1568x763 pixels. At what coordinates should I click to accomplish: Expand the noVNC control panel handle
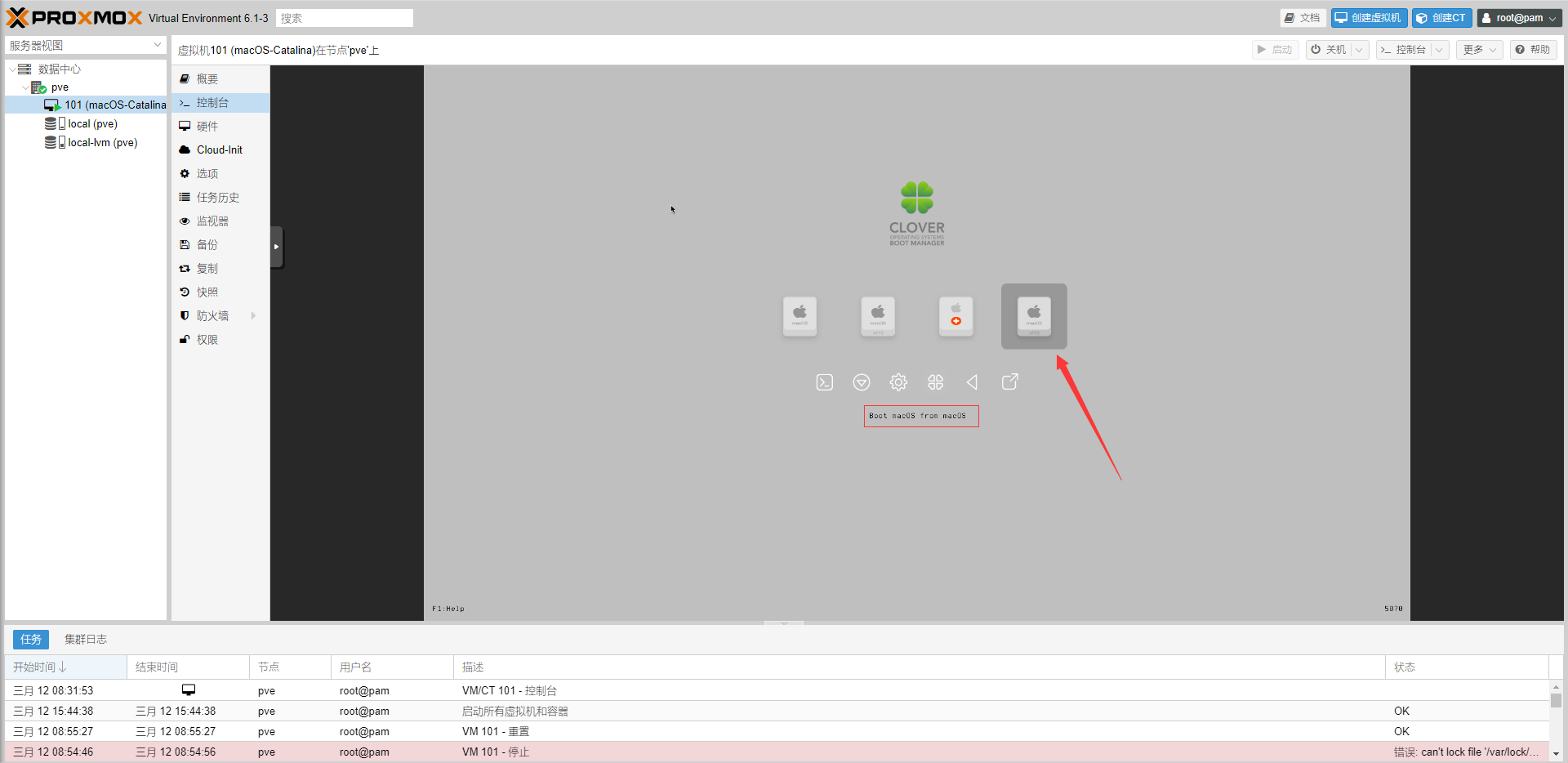(x=277, y=247)
